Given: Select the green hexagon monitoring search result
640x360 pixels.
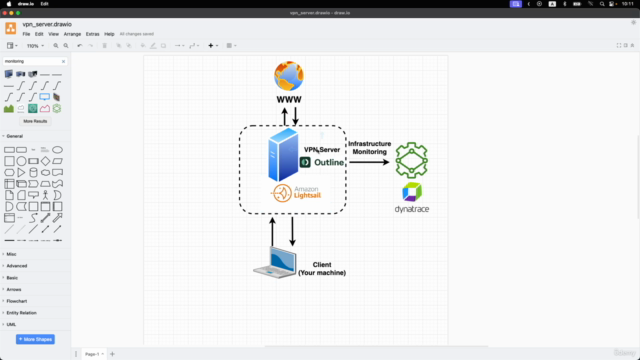Looking at the screenshot, I should pos(57,109).
